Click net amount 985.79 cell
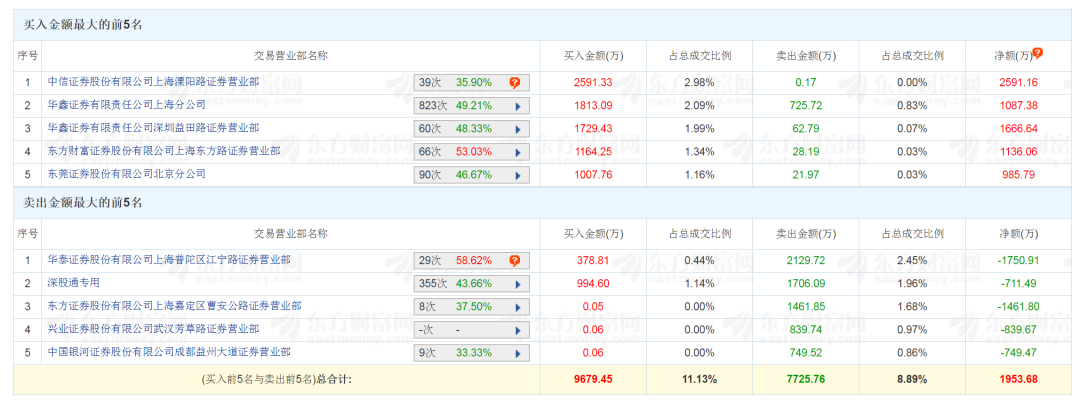 (x=1018, y=175)
